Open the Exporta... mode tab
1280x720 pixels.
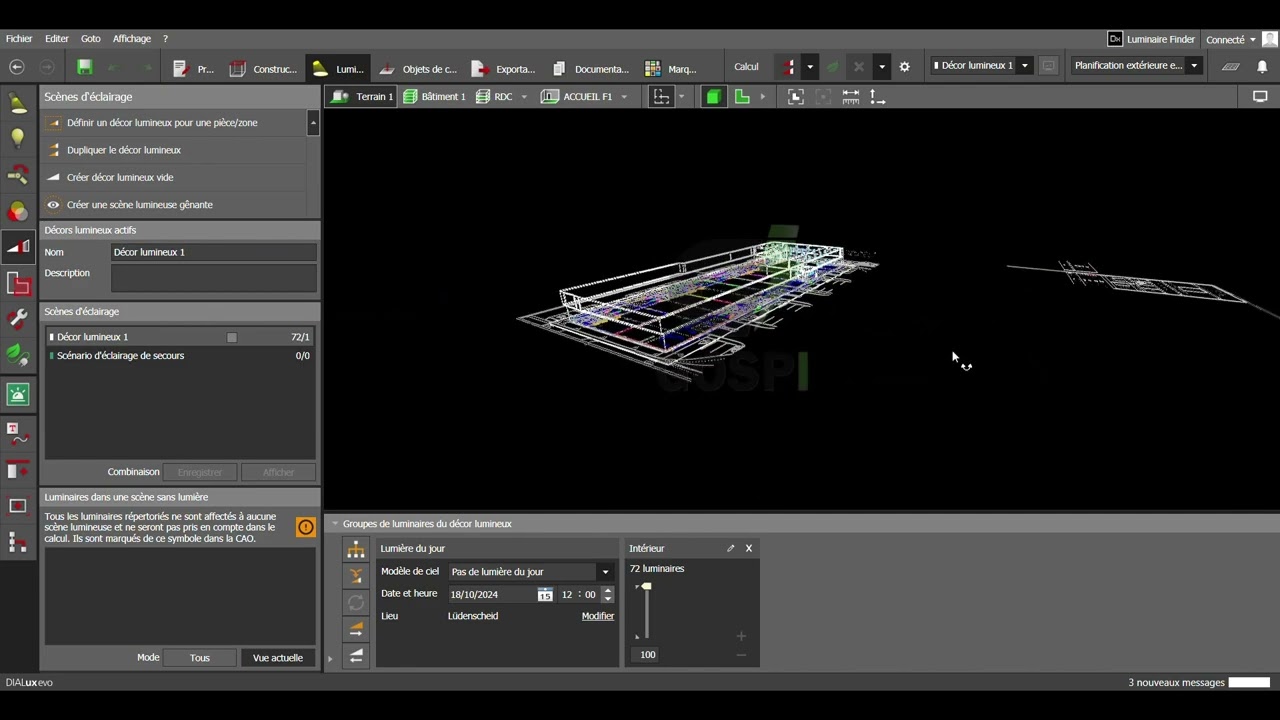pyautogui.click(x=504, y=69)
